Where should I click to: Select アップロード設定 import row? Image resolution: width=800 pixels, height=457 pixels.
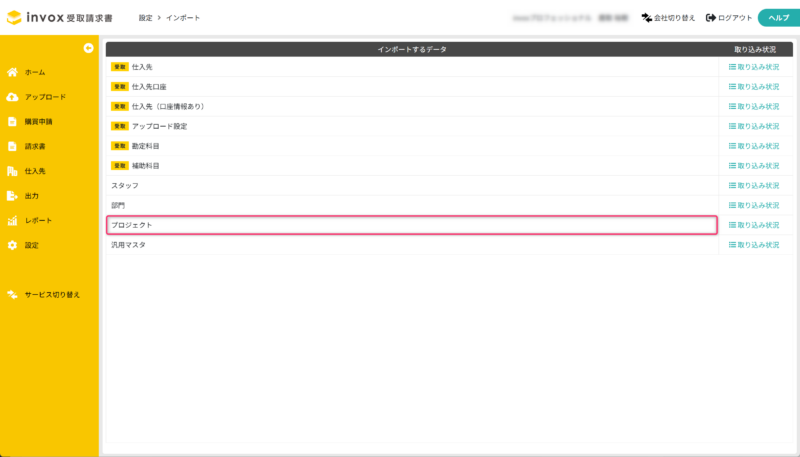[412, 126]
